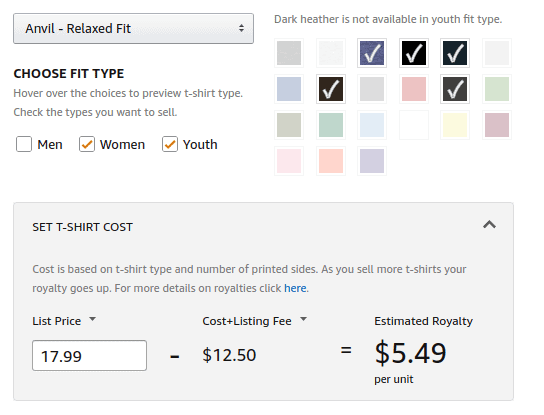Select the pale yellow color swatch

[455, 125]
